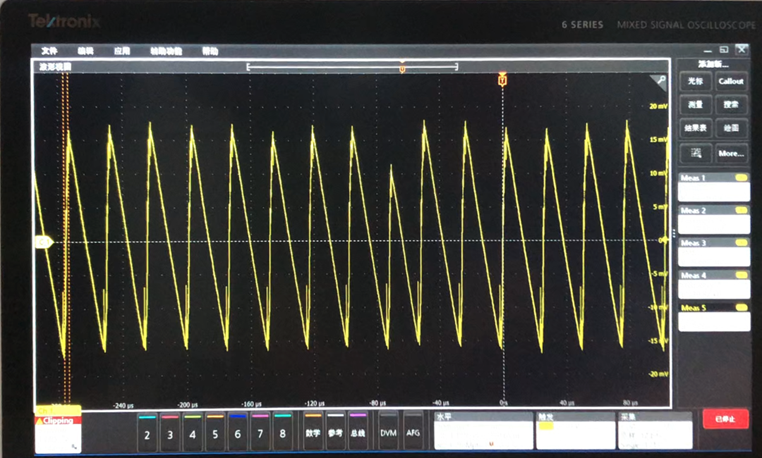The image size is (762, 458).
Task: Open the Clipping warning Ch1 badge
Action: click(x=58, y=429)
